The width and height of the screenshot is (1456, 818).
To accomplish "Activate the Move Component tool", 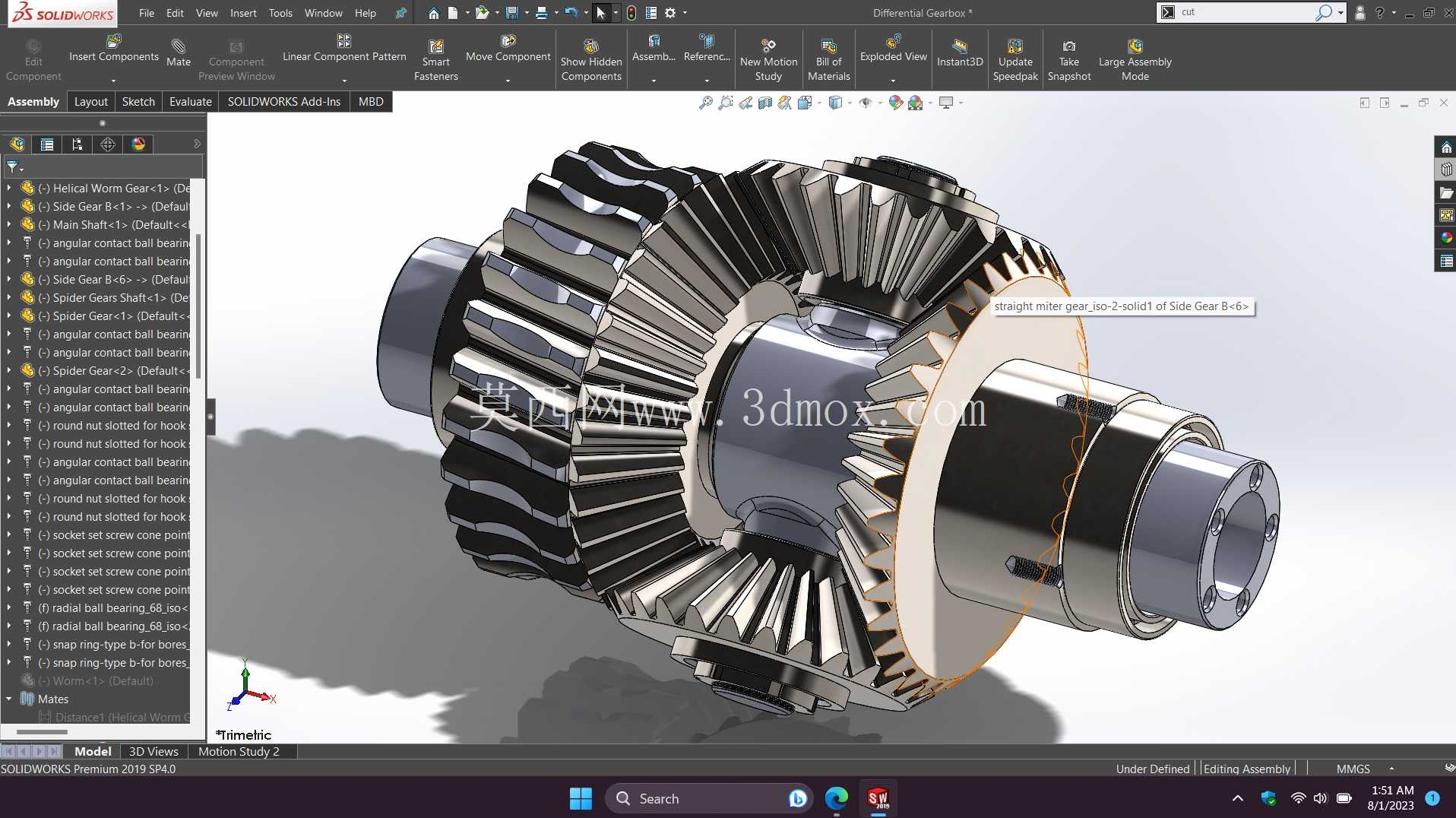I will (508, 49).
